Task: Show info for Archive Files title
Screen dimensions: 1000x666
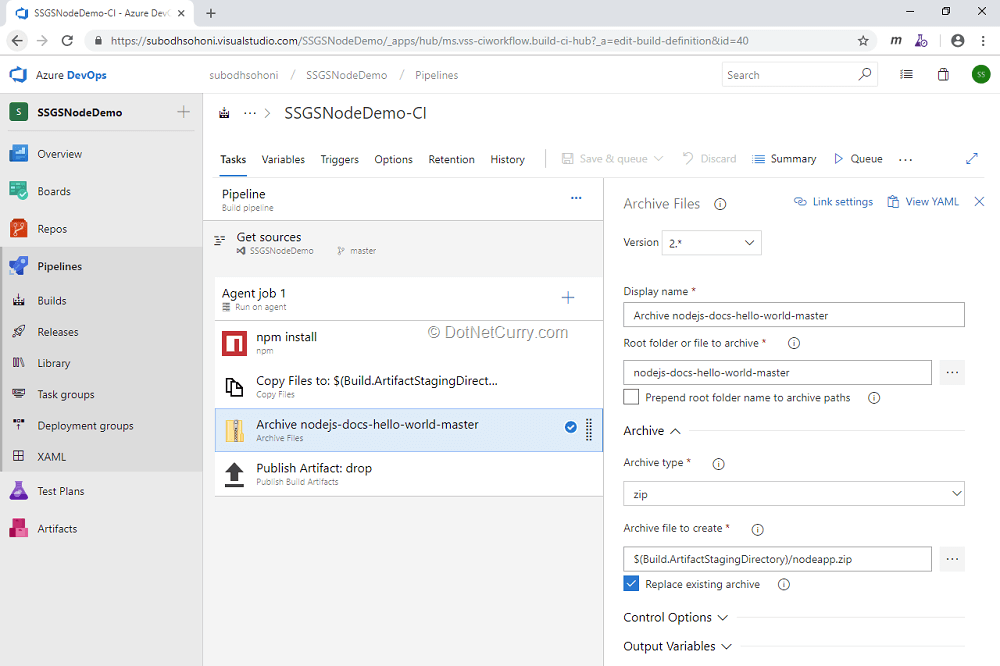Action: click(x=720, y=204)
